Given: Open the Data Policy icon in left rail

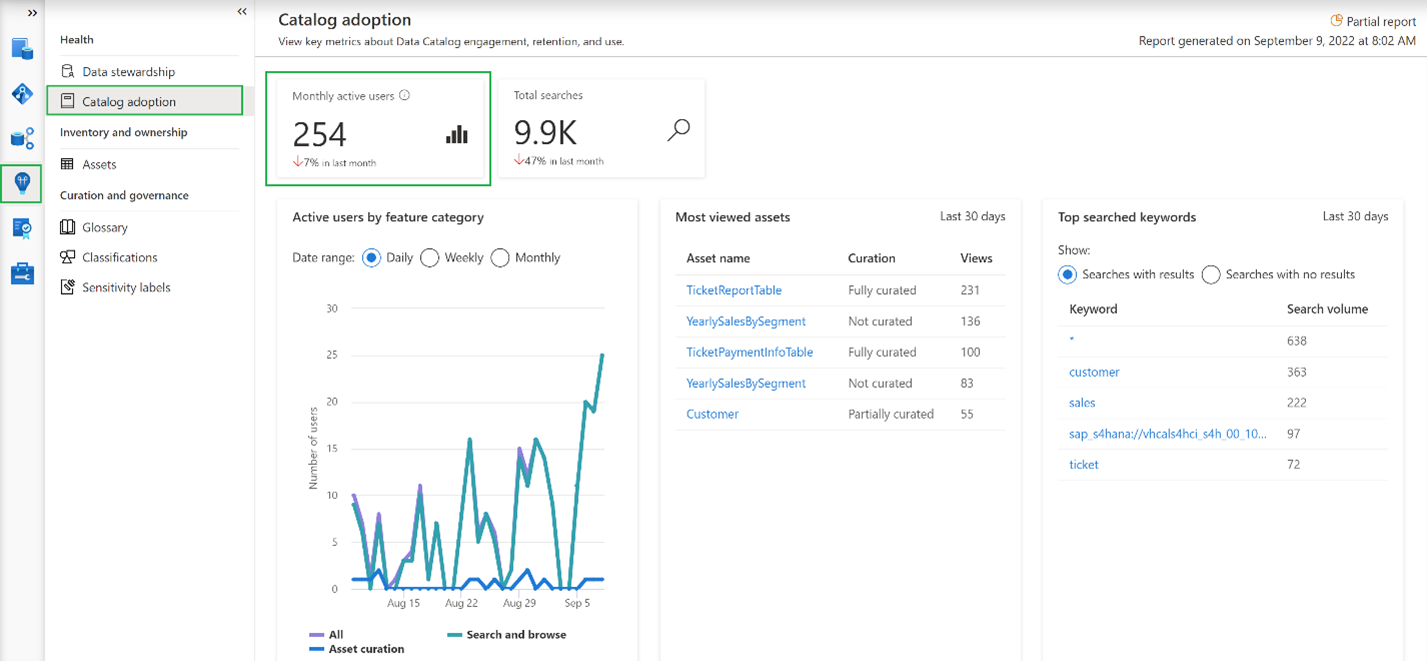Looking at the screenshot, I should pos(22,228).
